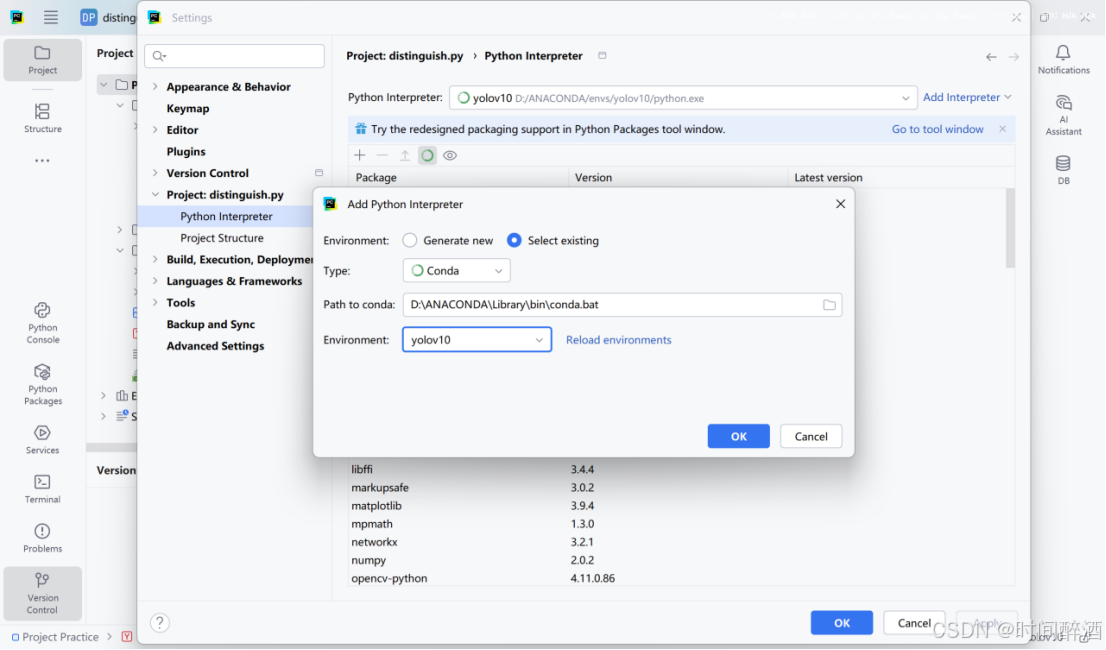The width and height of the screenshot is (1106, 650).
Task: Open the Project tool window
Action: (42, 60)
